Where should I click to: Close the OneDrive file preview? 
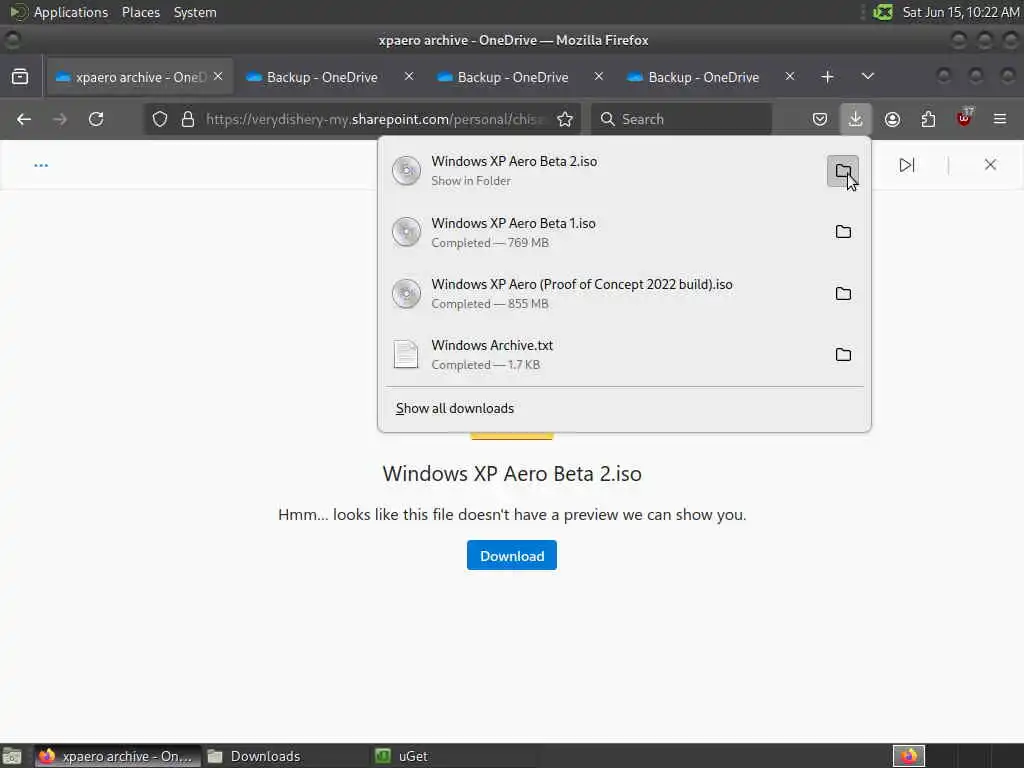point(990,165)
